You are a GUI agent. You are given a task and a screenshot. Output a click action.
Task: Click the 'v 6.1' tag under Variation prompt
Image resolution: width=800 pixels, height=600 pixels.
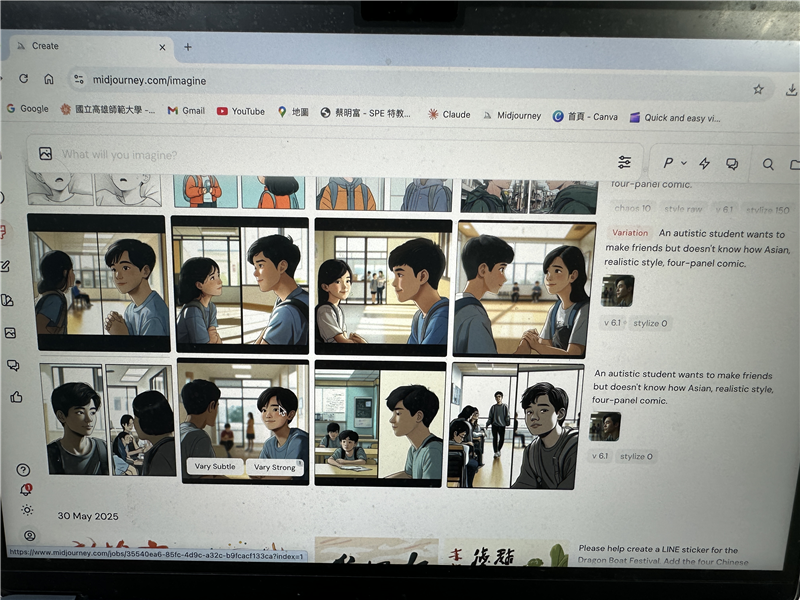(613, 322)
